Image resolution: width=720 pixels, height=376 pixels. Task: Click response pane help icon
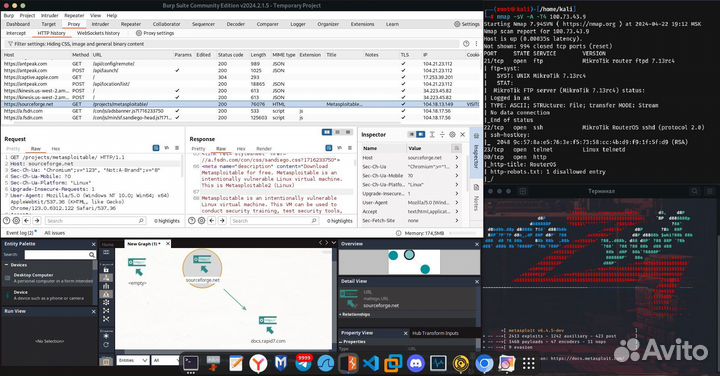tap(191, 221)
